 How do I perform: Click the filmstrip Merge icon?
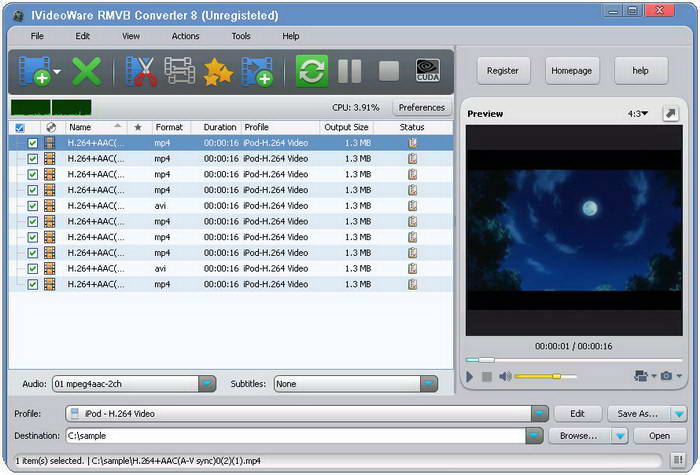(x=180, y=71)
